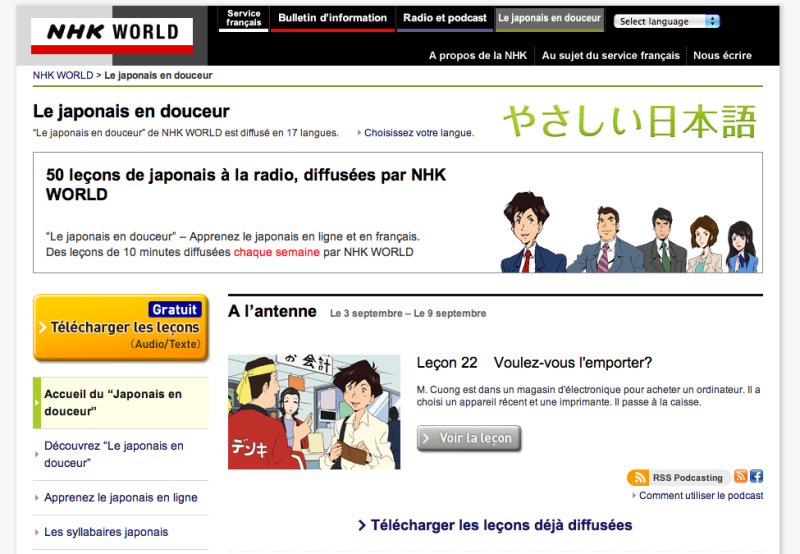The width and height of the screenshot is (800, 554).
Task: Click the small orange RSS feed icon
Action: pos(741,477)
